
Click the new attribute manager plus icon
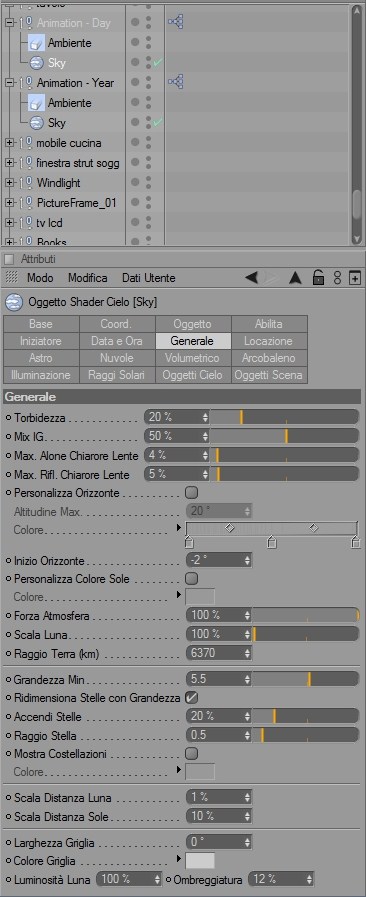[x=355, y=278]
